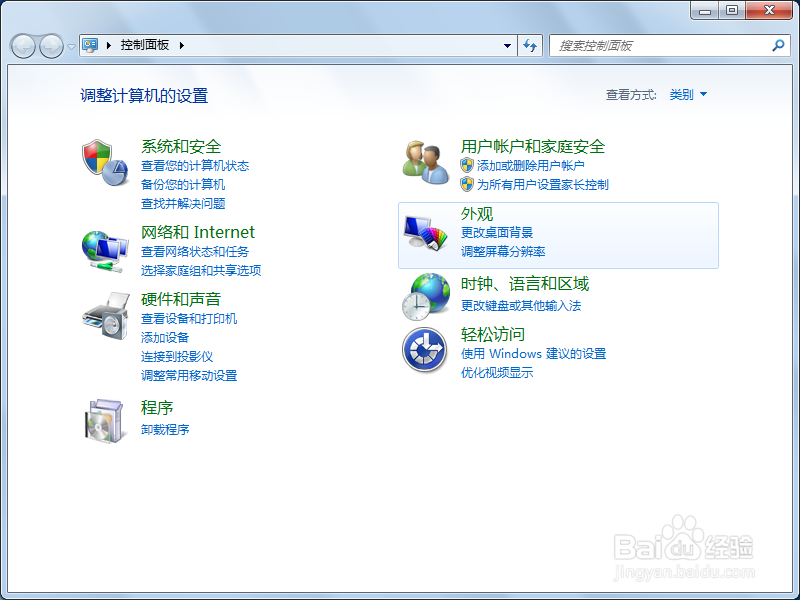Screen dimensions: 800x600
Task: Open recent pages dropdown next to Forward
Action: [71, 46]
